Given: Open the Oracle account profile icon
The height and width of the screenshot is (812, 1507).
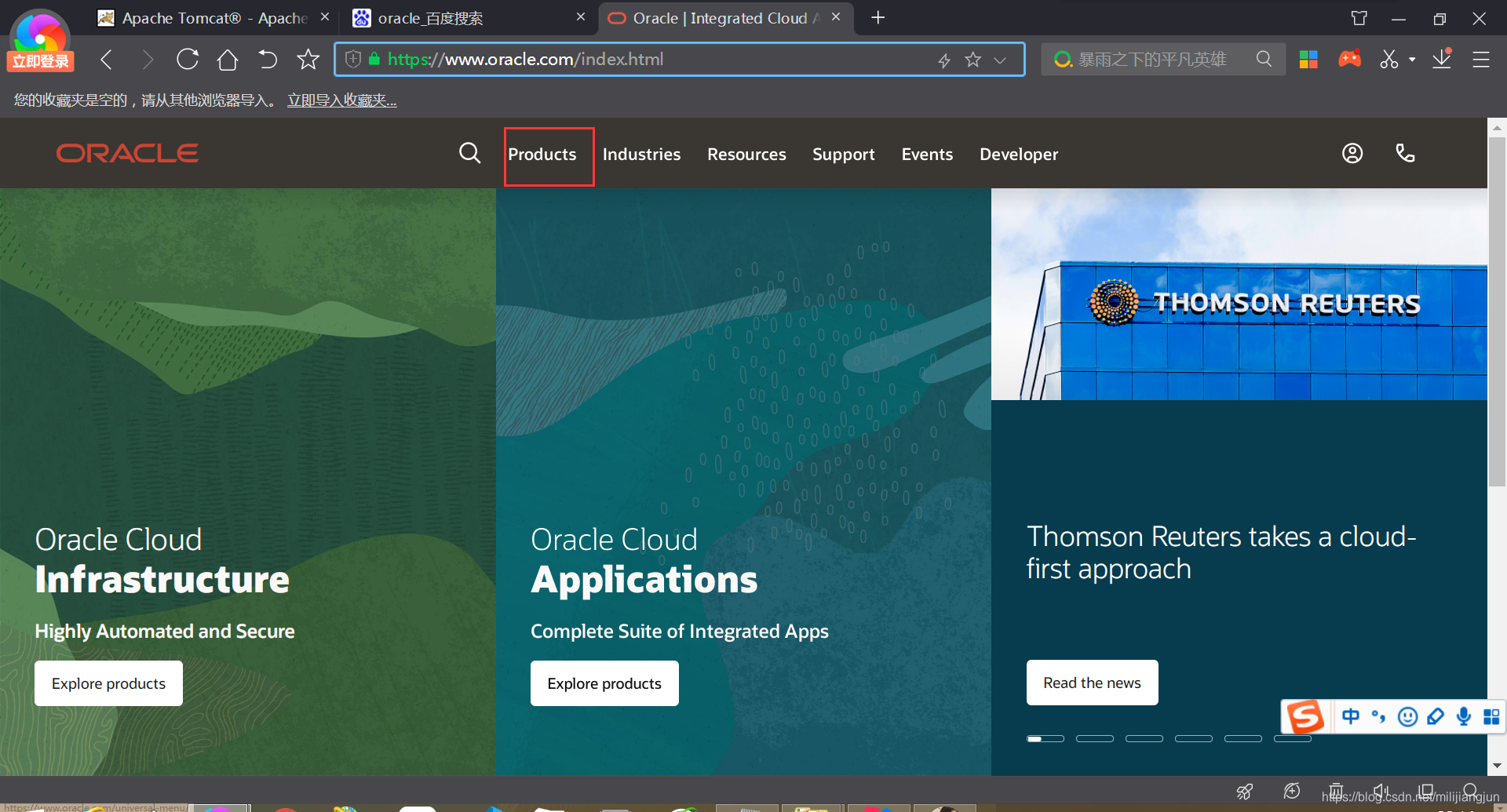Looking at the screenshot, I should [x=1352, y=153].
